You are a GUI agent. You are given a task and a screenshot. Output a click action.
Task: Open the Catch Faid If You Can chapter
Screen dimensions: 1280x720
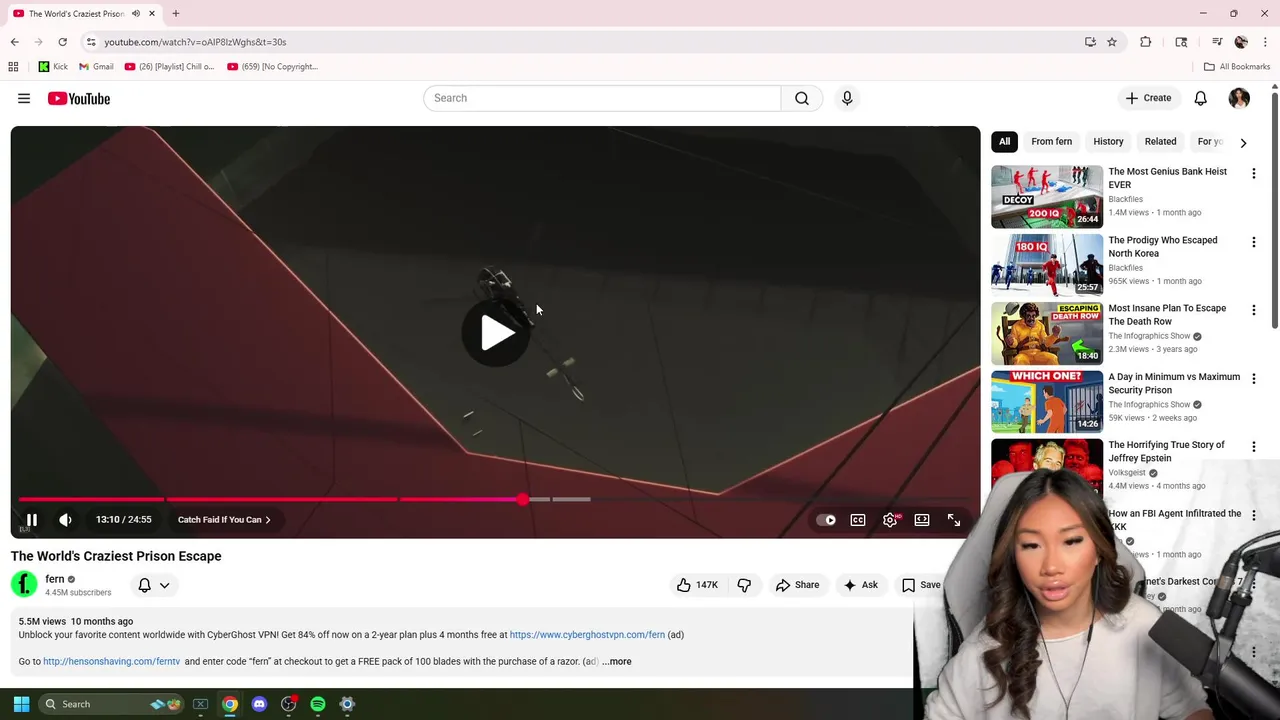[x=224, y=520]
